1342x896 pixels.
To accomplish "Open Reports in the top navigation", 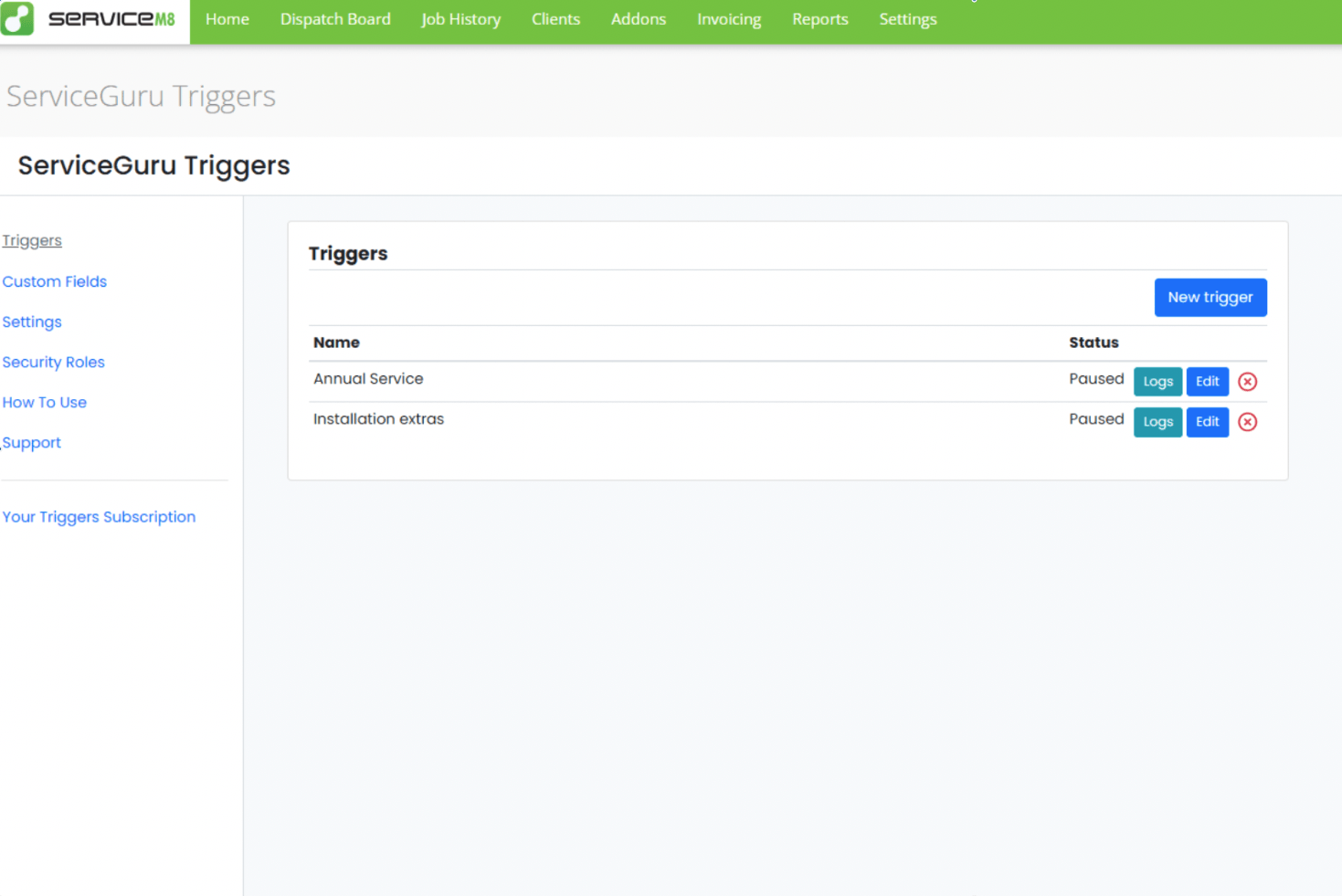I will coord(820,19).
